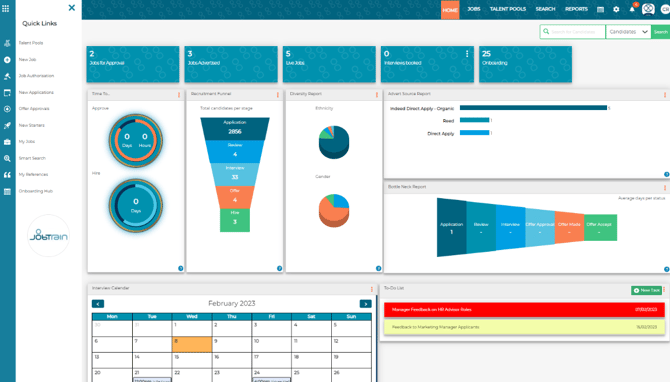Open the Interviews booked tile options menu

pyautogui.click(x=467, y=53)
